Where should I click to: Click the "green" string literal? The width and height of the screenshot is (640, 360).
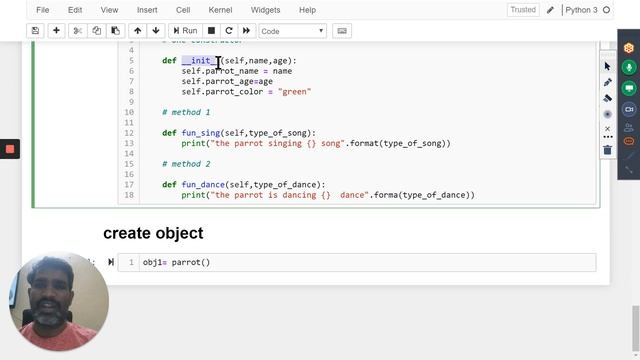(x=295, y=92)
